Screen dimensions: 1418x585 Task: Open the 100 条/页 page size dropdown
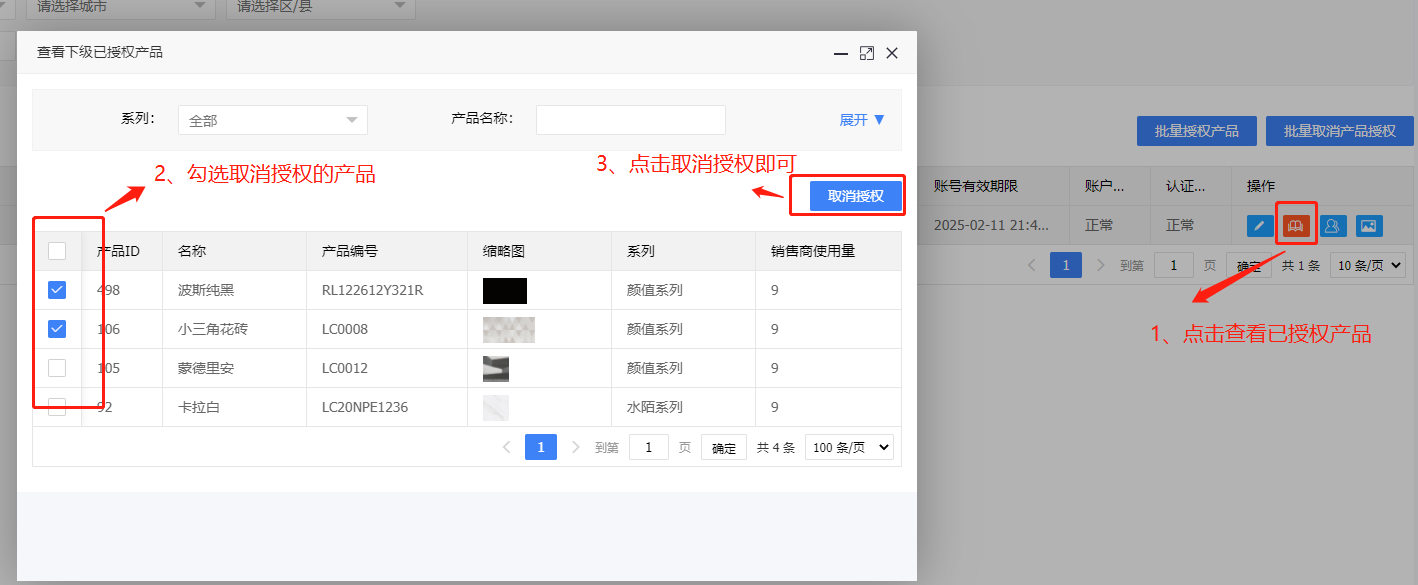[849, 447]
